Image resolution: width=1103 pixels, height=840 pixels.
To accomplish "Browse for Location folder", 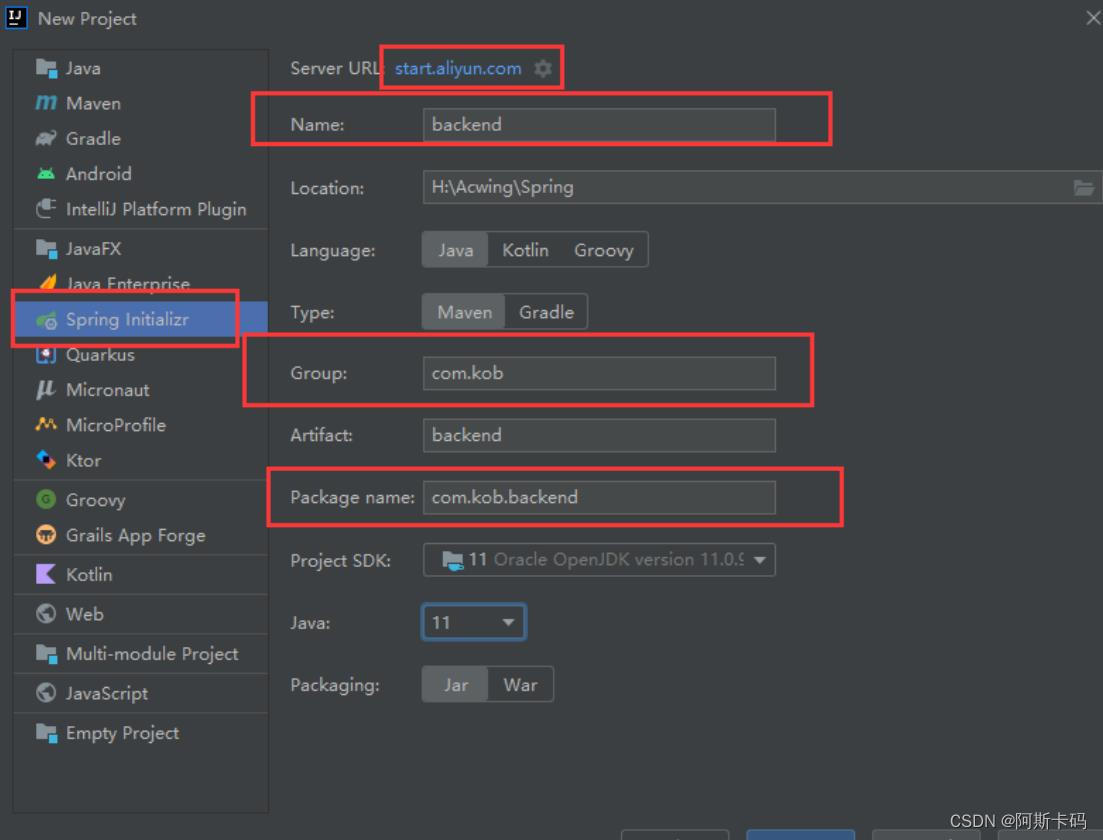I will coord(1083,187).
